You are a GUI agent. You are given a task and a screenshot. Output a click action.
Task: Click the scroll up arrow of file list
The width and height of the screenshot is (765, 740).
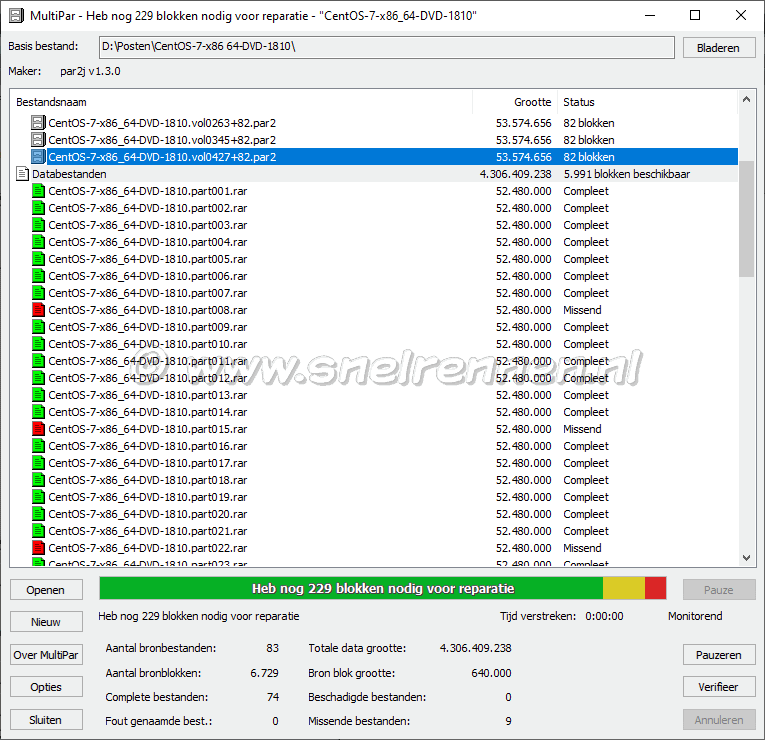(746, 99)
